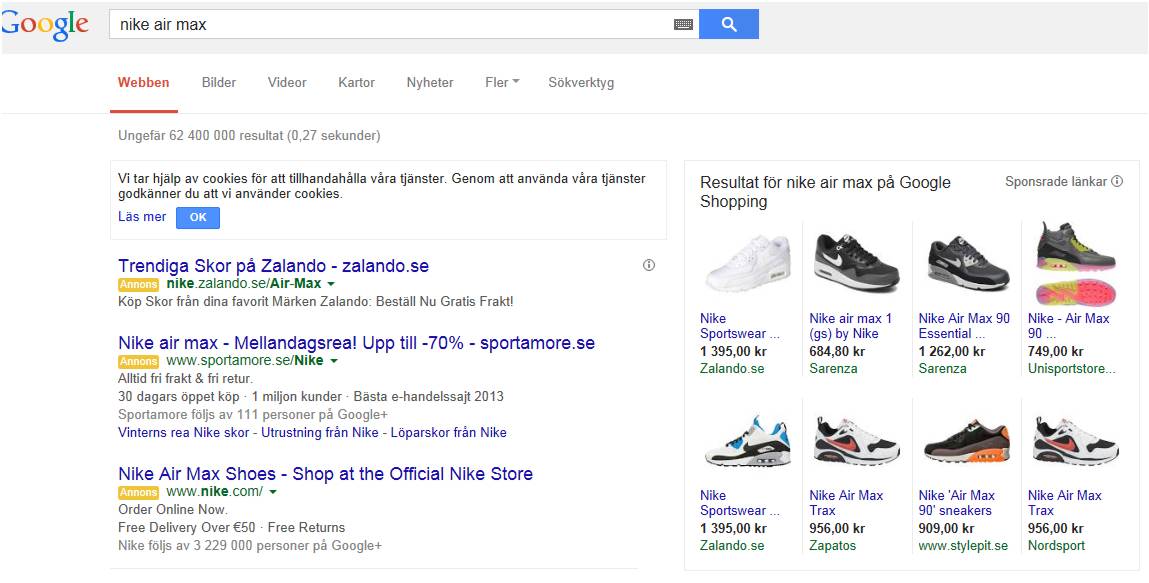The width and height of the screenshot is (1149, 583).
Task: Expand arrow next to www.sportamore.se/Nike URL
Action: click(x=333, y=361)
